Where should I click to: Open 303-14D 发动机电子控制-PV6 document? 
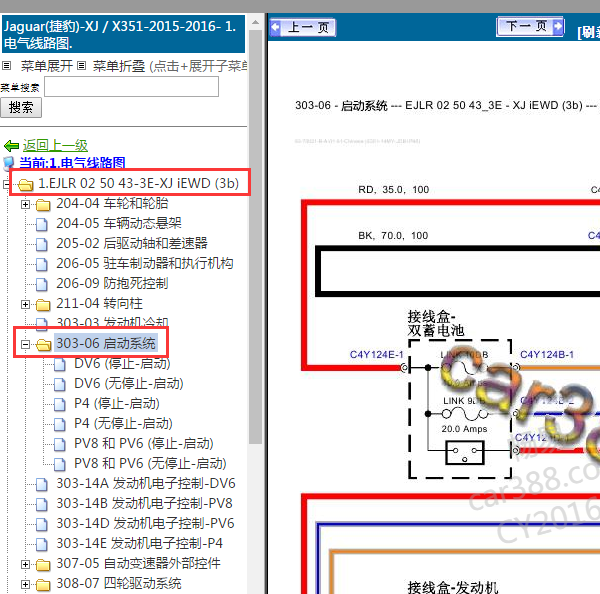tap(145, 523)
